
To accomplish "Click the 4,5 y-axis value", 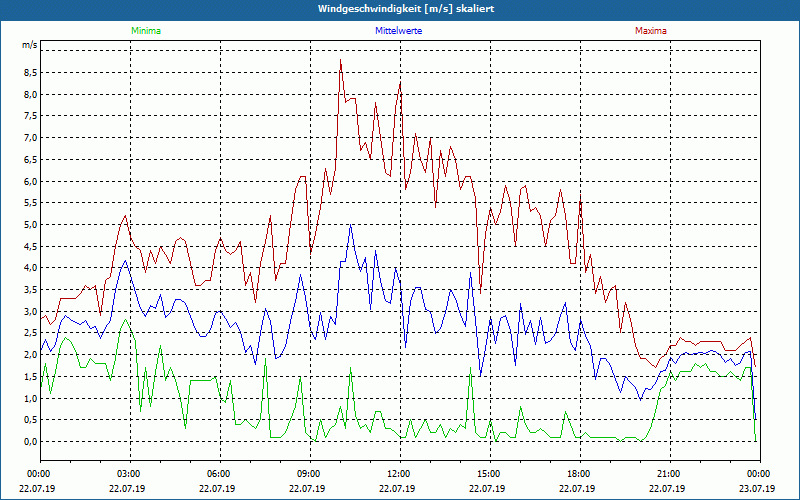I will point(30,246).
